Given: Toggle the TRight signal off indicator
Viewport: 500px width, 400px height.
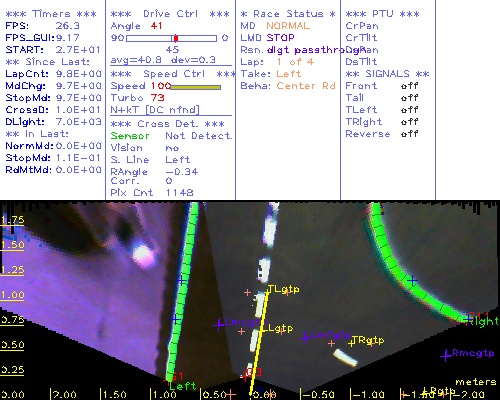Looking at the screenshot, I should tap(410, 122).
